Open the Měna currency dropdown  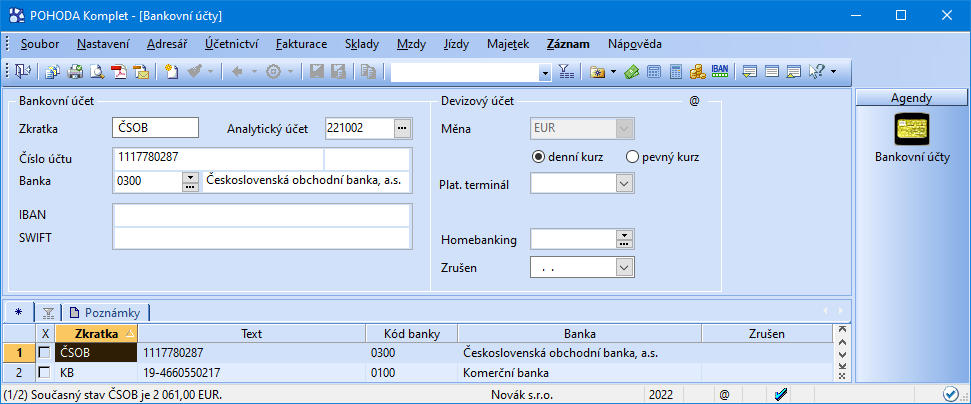click(x=625, y=129)
